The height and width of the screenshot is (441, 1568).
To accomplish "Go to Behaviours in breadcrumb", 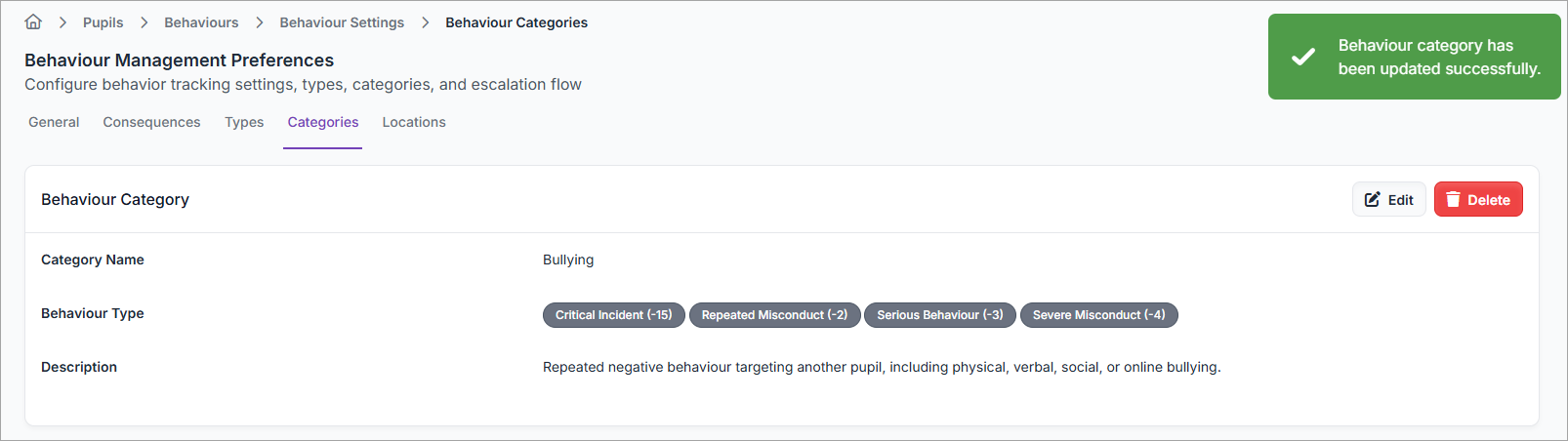I will point(201,22).
